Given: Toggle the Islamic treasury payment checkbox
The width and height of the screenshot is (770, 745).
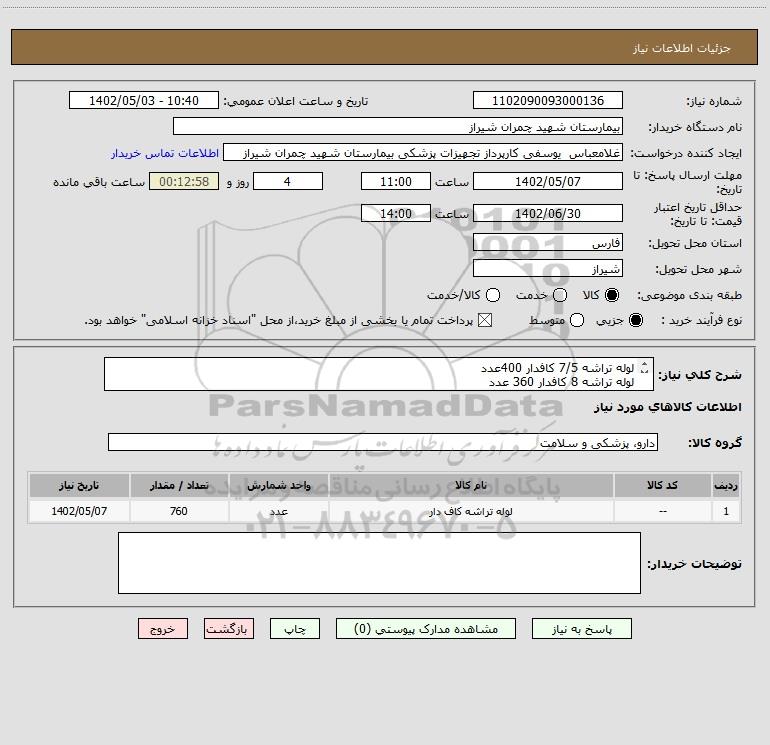Looking at the screenshot, I should click(485, 320).
